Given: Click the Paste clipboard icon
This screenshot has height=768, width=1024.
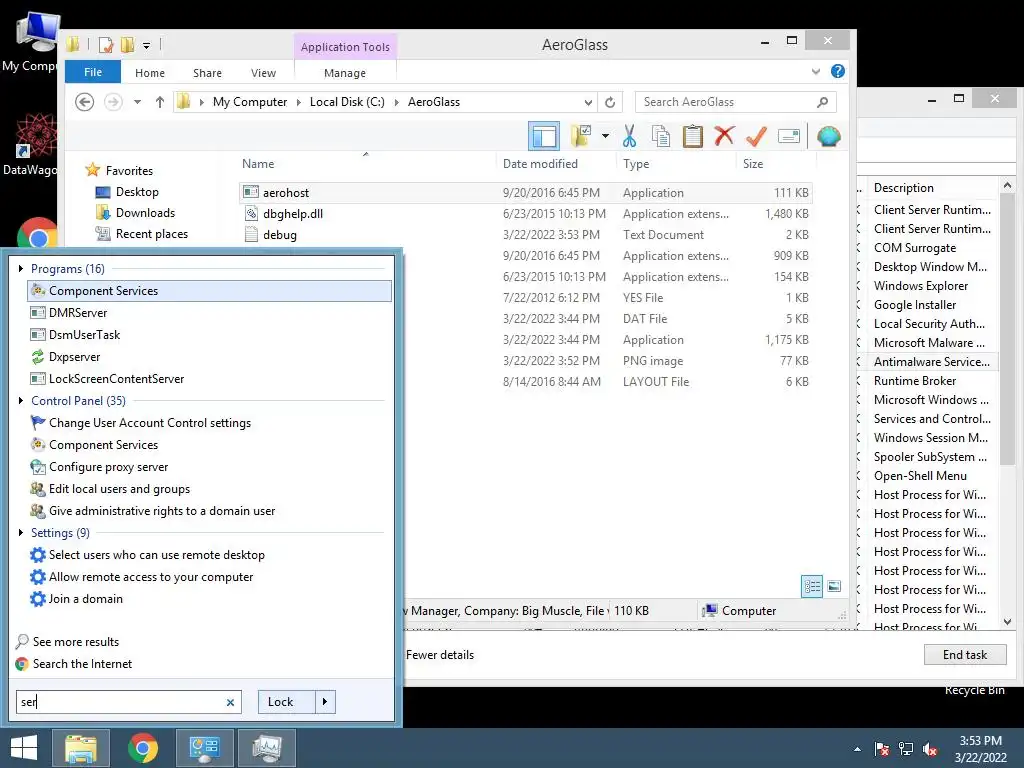Looking at the screenshot, I should click(692, 136).
